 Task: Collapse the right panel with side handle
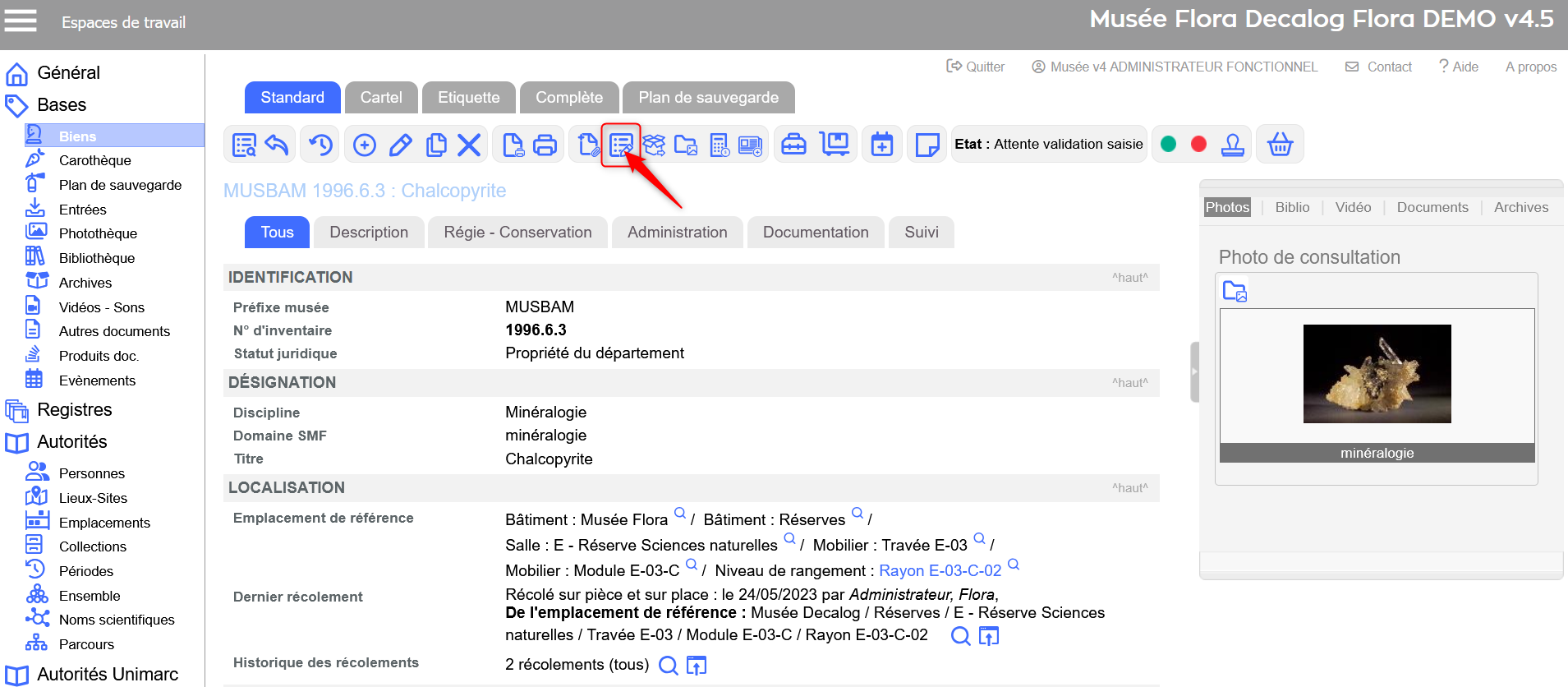click(x=1194, y=371)
